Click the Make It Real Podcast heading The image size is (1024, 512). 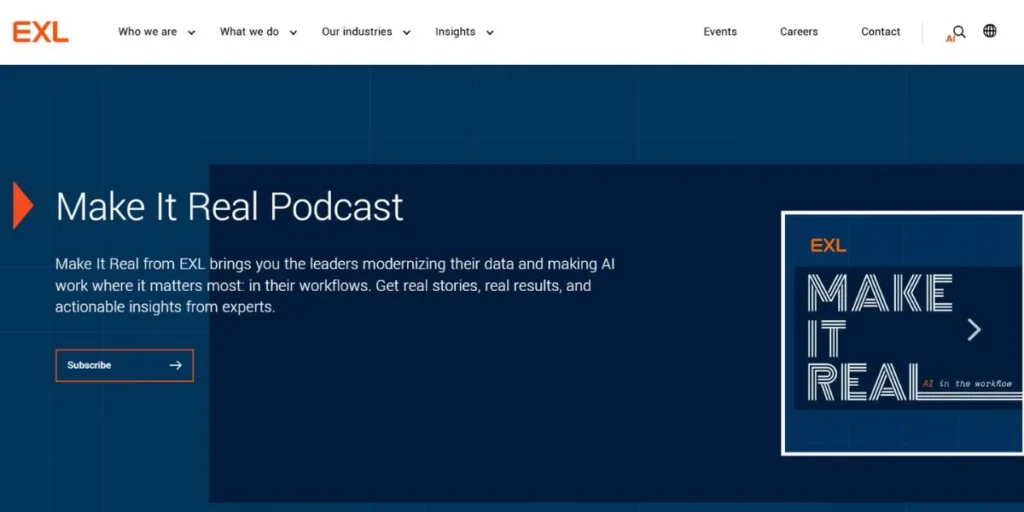230,207
